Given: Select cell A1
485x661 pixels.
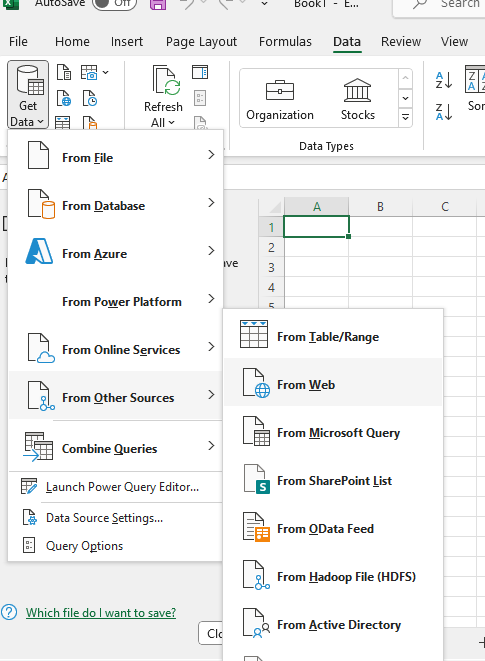Looking at the screenshot, I should pos(316,227).
